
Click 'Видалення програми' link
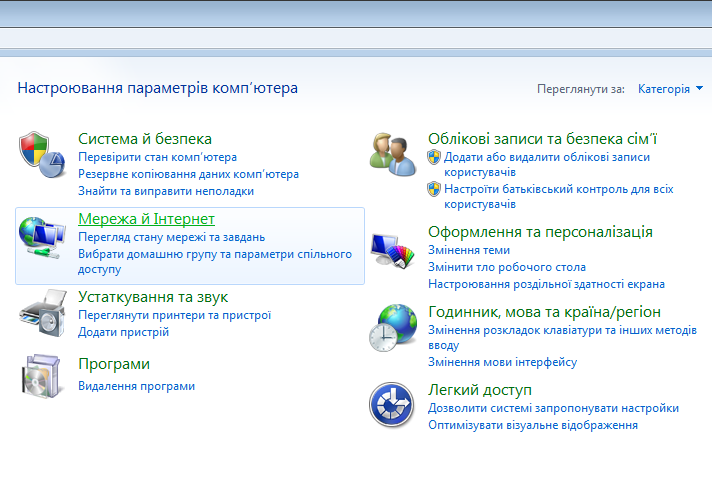tap(136, 386)
